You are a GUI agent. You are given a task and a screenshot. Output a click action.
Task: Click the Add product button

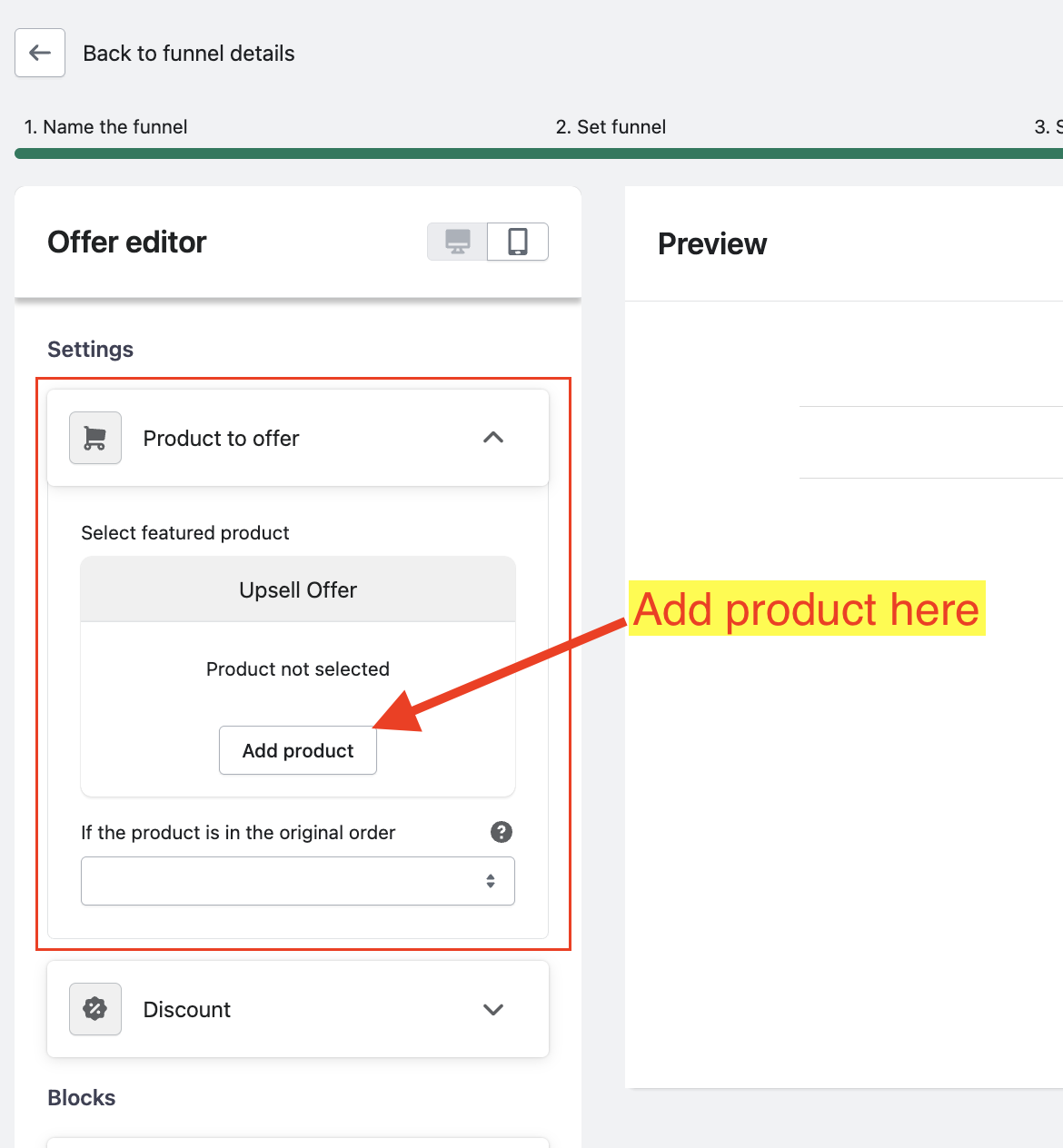298,750
